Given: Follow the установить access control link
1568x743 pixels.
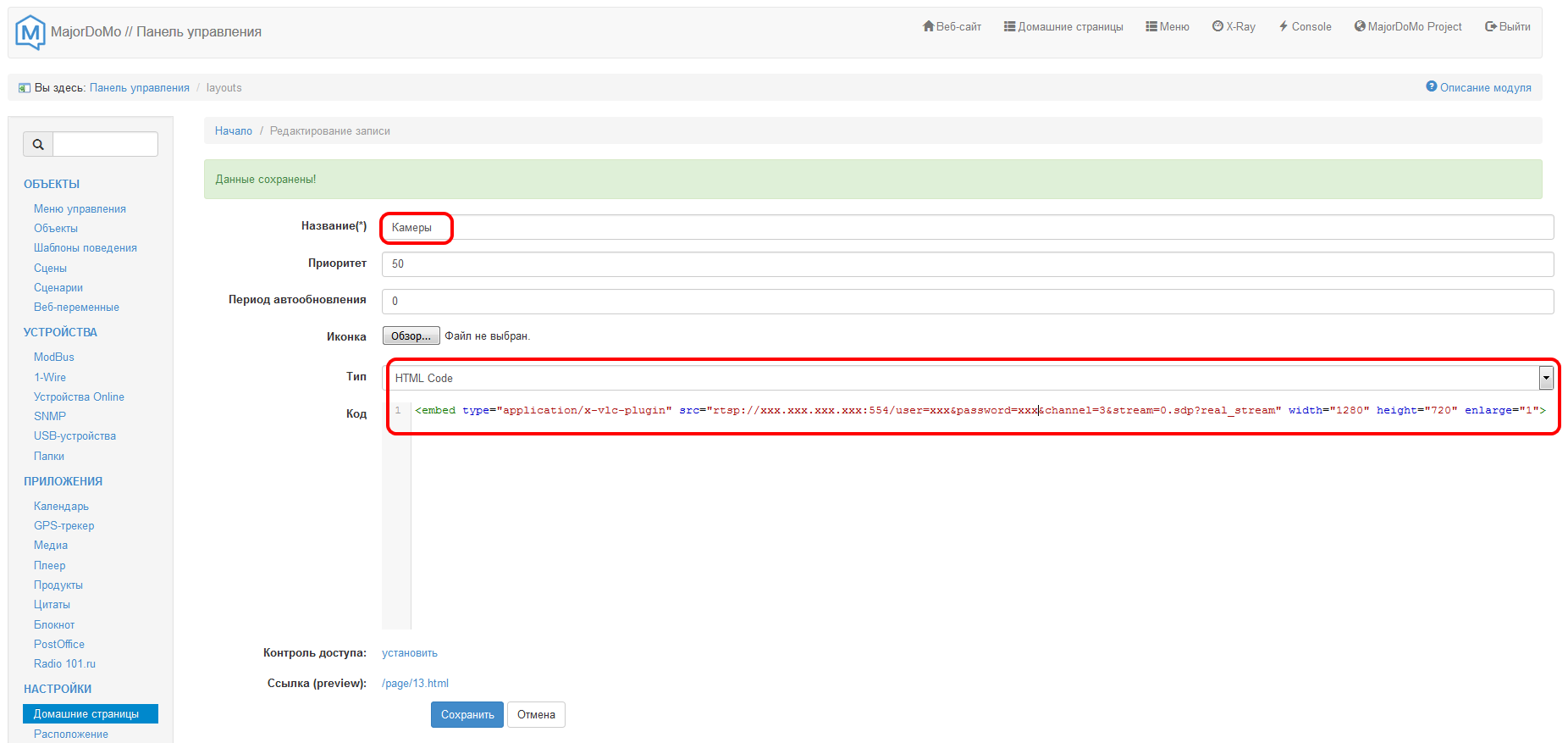Looking at the screenshot, I should pos(410,653).
